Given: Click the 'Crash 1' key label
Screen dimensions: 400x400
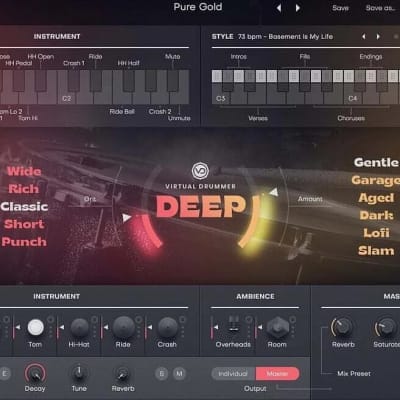Looking at the screenshot, I should (x=74, y=63).
